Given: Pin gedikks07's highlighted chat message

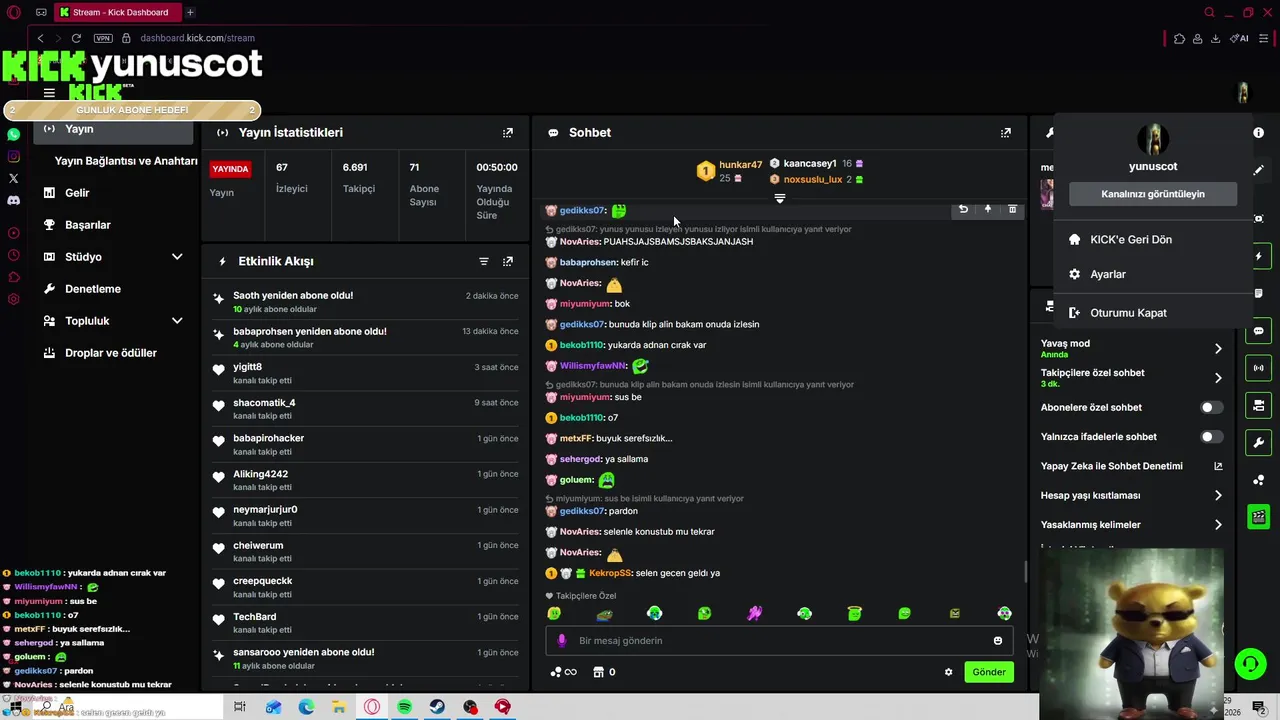Looking at the screenshot, I should click(x=988, y=209).
